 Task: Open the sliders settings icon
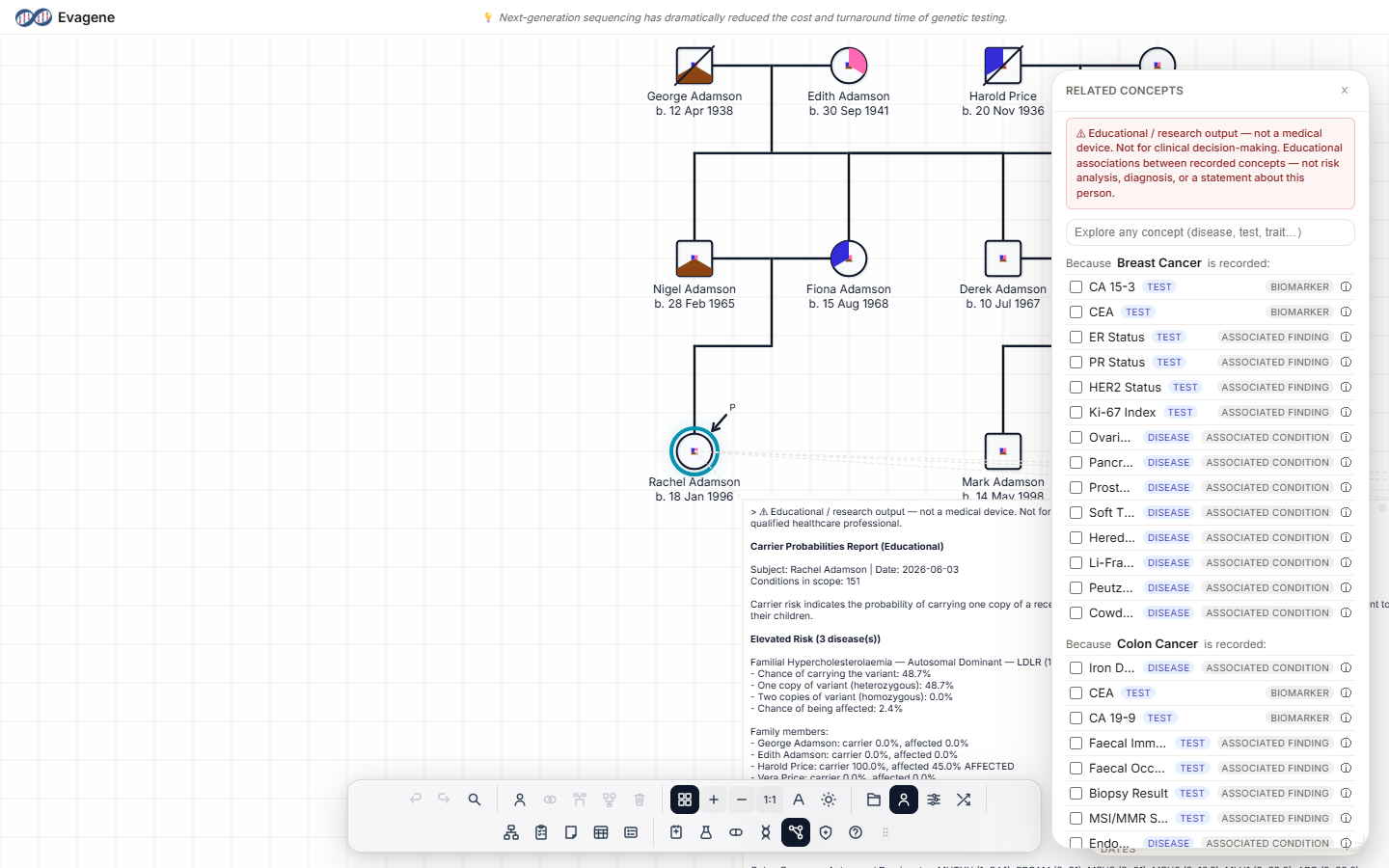tap(934, 800)
